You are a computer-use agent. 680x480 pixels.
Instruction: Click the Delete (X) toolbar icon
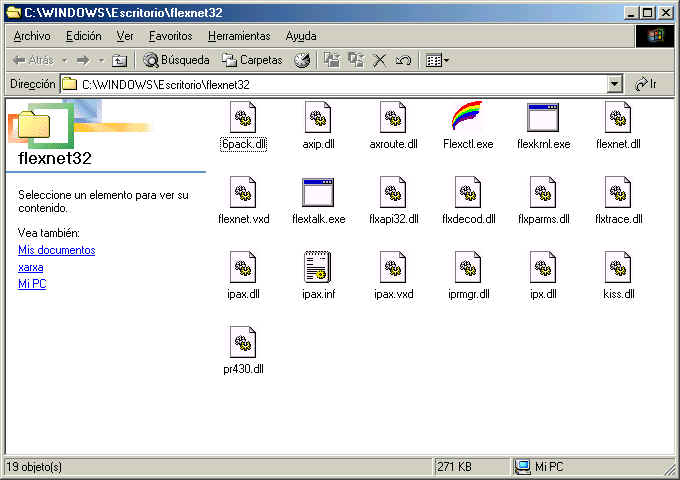pyautogui.click(x=379, y=60)
